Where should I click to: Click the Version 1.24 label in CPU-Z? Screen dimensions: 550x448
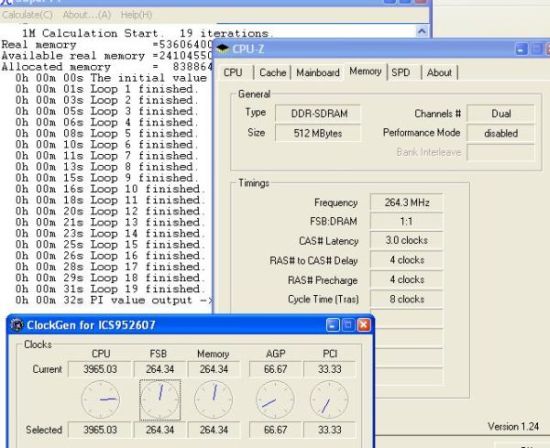coord(513,427)
